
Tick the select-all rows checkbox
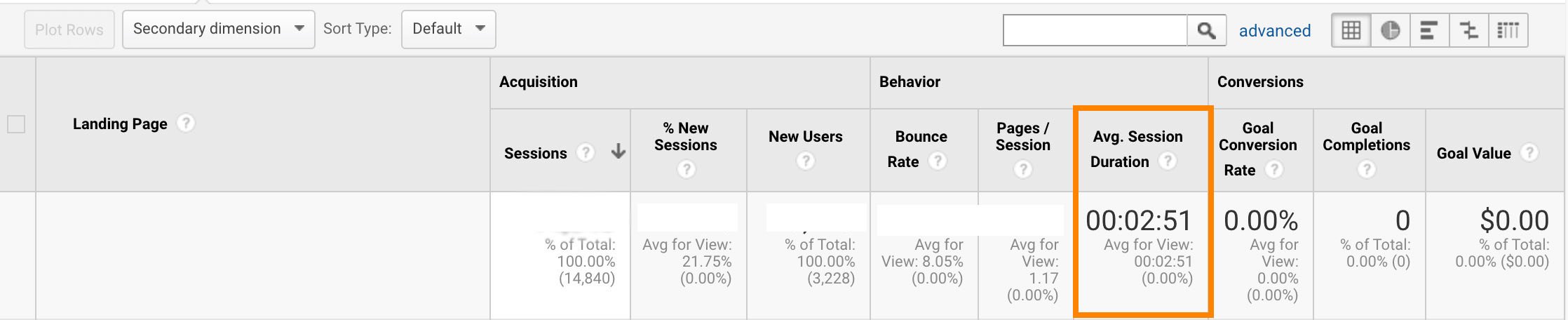15,124
